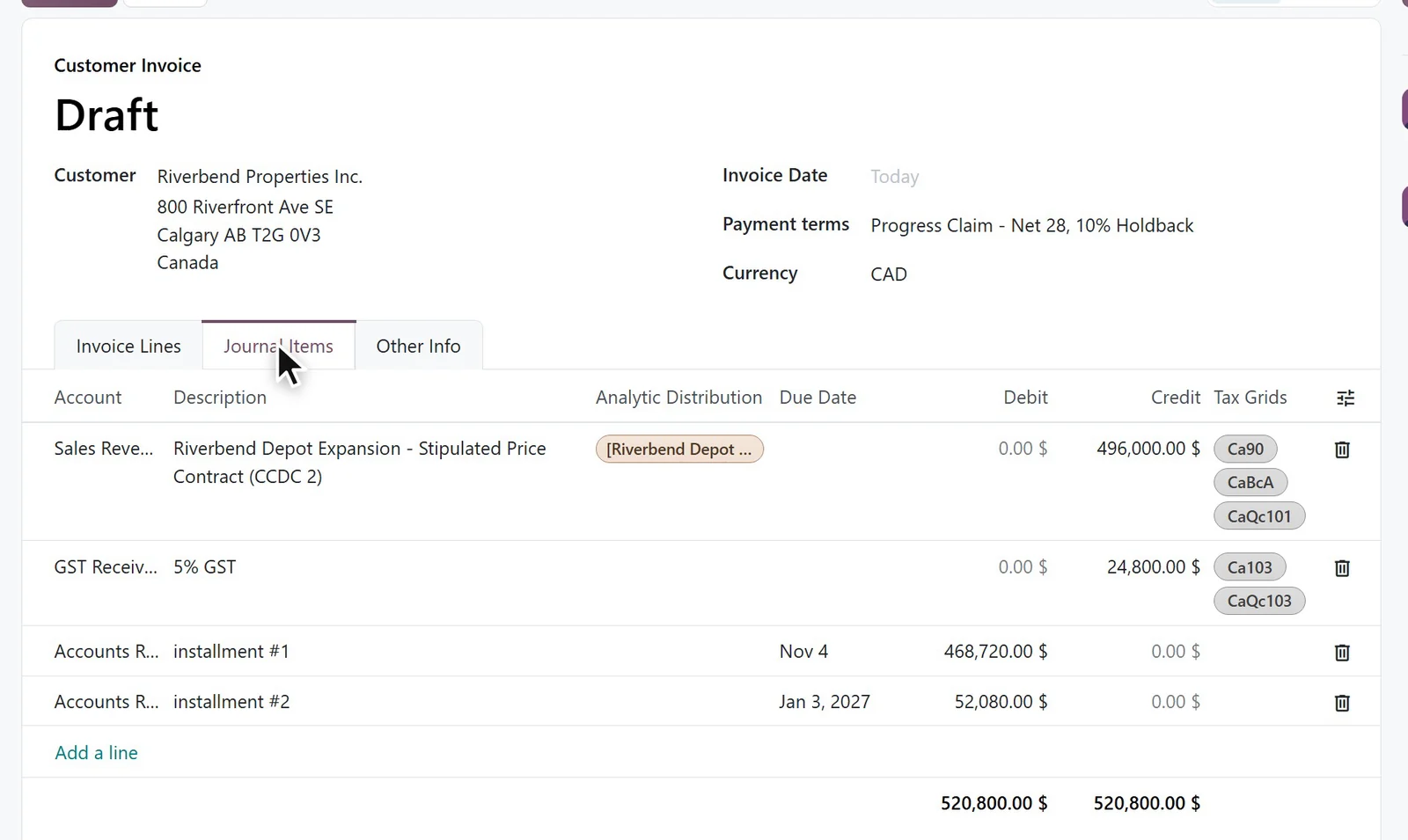The width and height of the screenshot is (1408, 840).
Task: Add a line to journal items
Action: [97, 753]
